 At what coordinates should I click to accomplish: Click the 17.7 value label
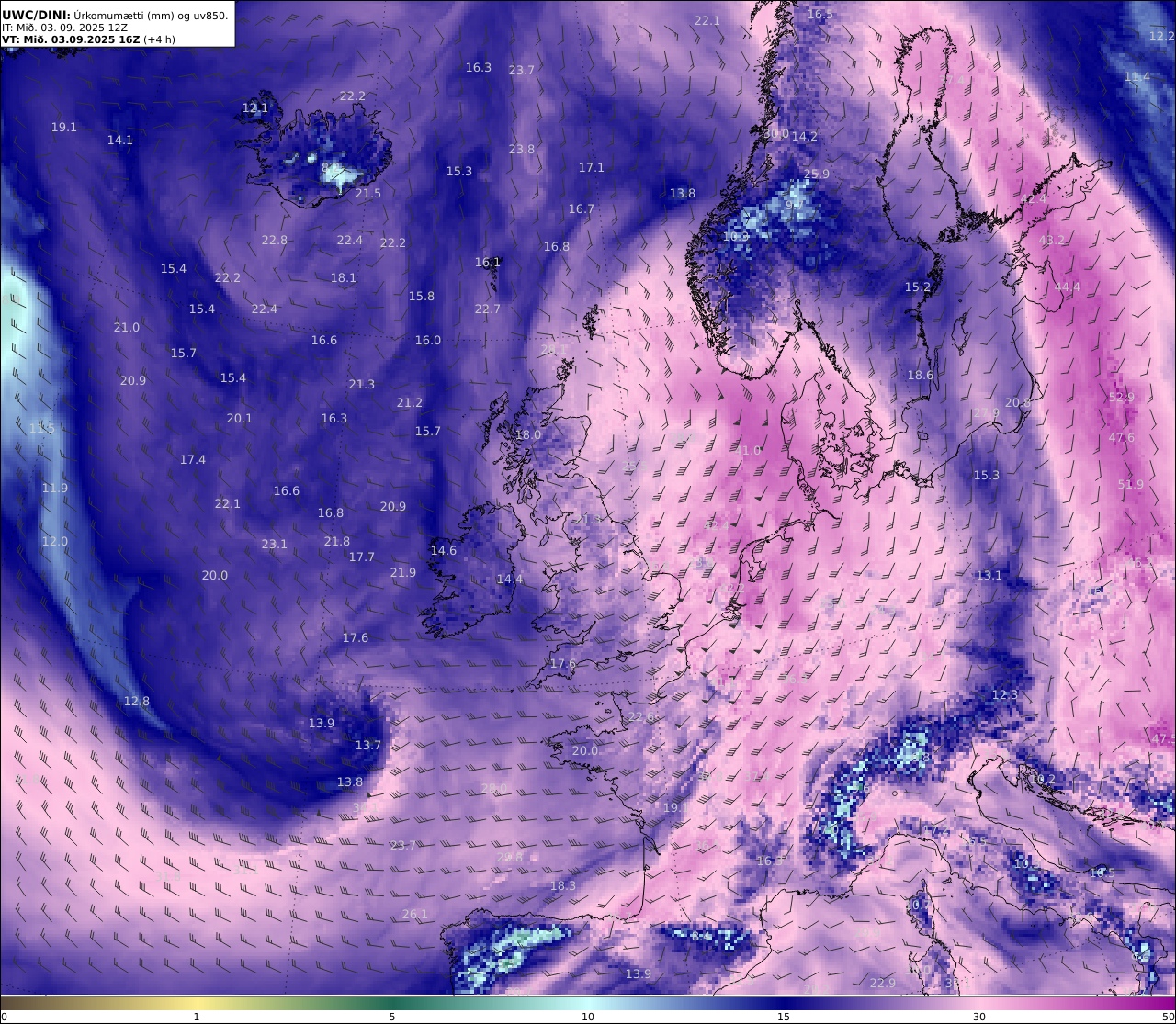(362, 557)
